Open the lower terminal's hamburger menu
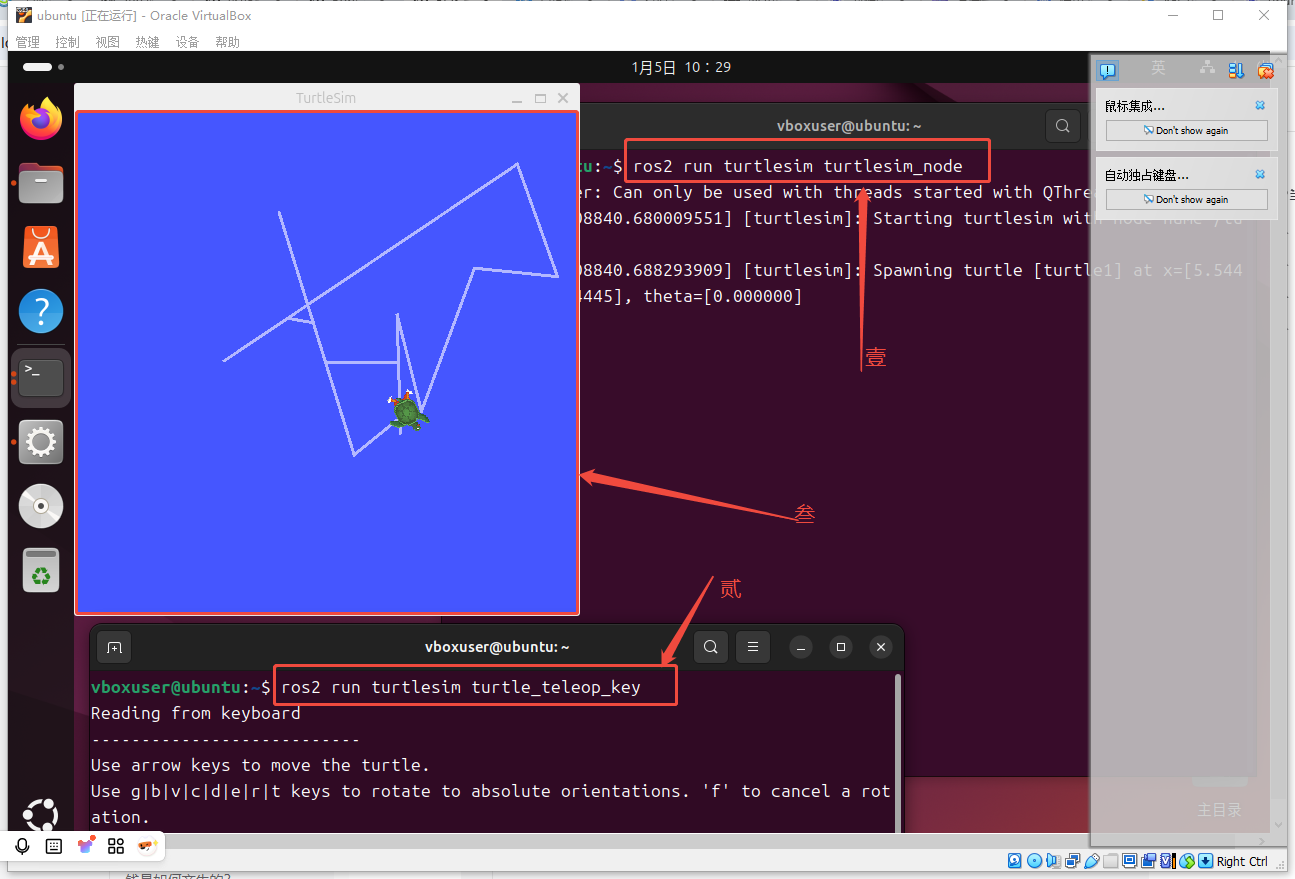Image resolution: width=1295 pixels, height=879 pixels. (x=753, y=647)
